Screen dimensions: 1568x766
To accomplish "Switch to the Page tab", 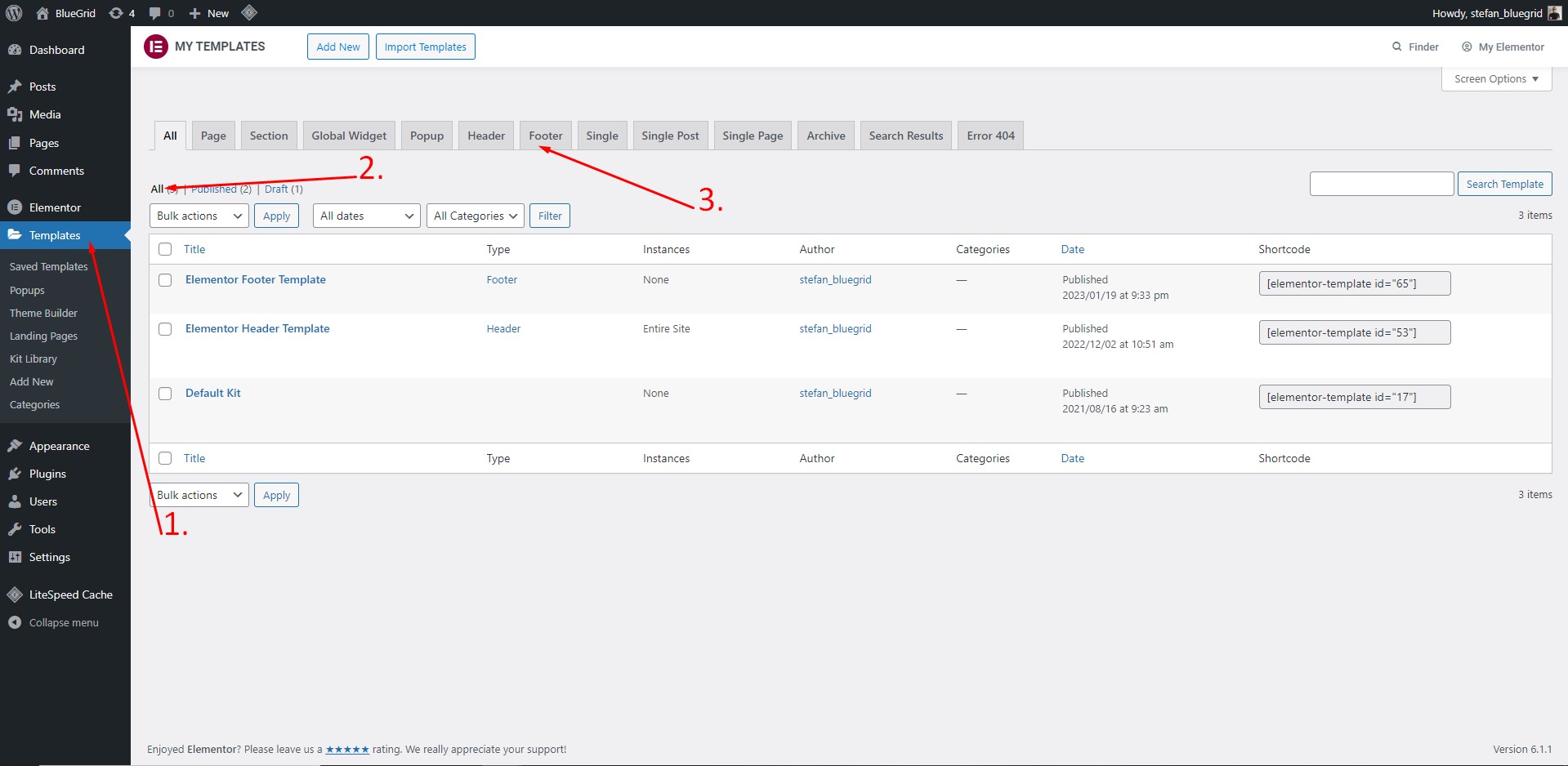I will tap(213, 136).
